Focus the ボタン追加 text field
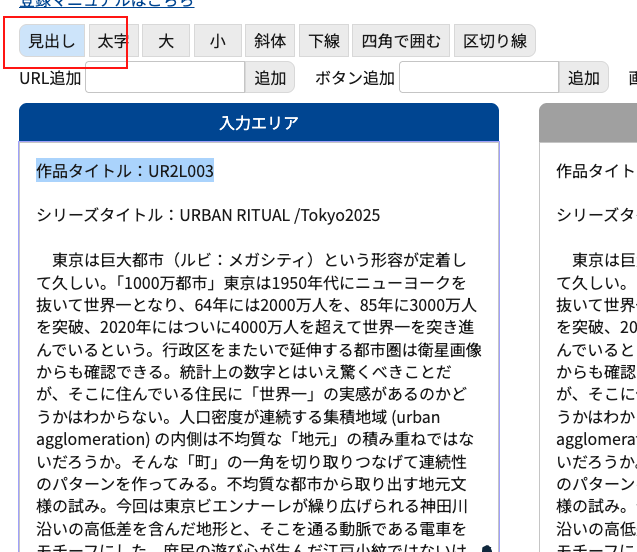This screenshot has width=637, height=552. (478, 78)
